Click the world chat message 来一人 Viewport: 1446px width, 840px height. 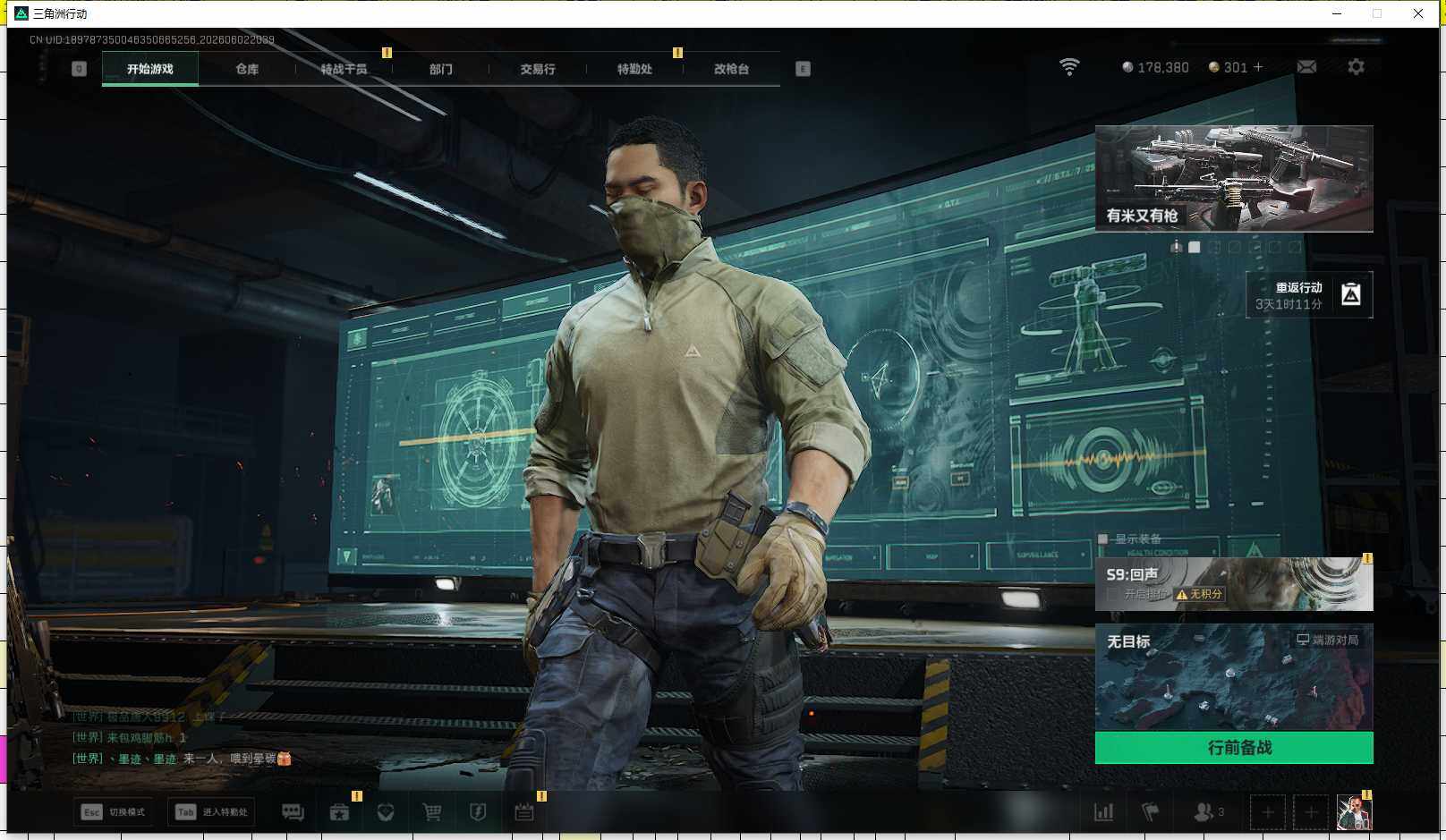182,759
